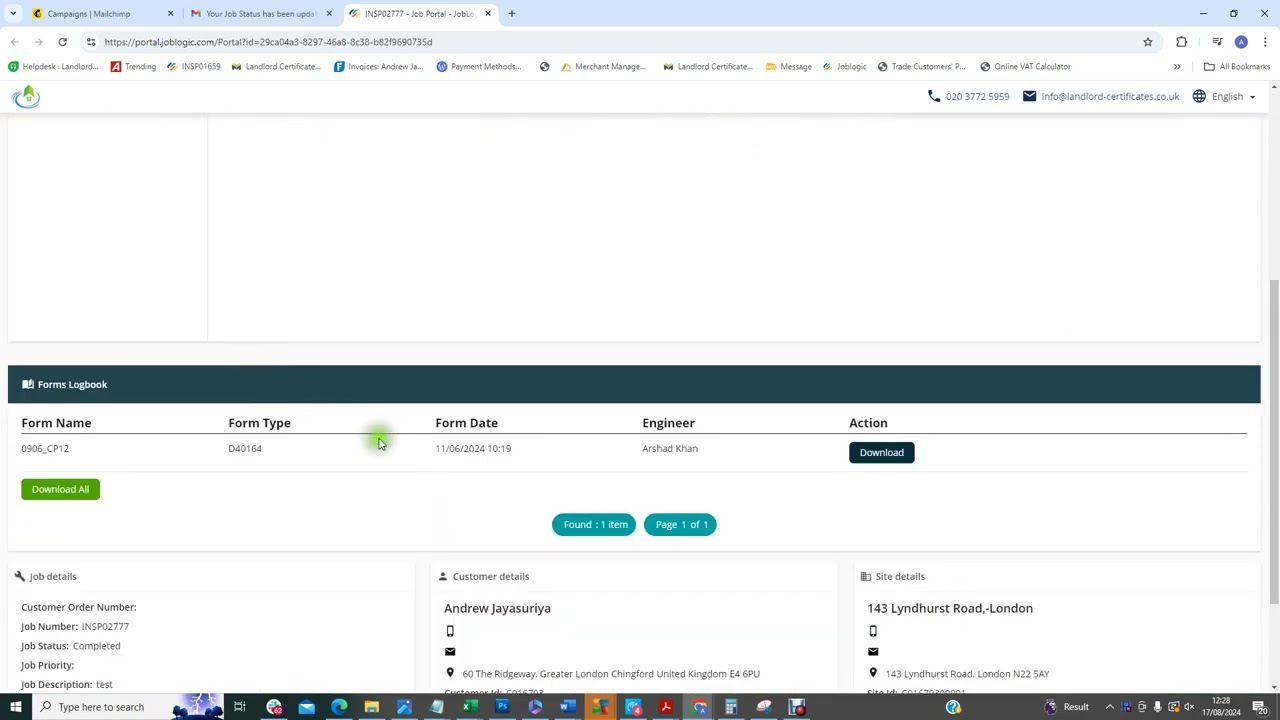Click the Arshad Khan engineer cell
The image size is (1280, 720).
pos(670,448)
